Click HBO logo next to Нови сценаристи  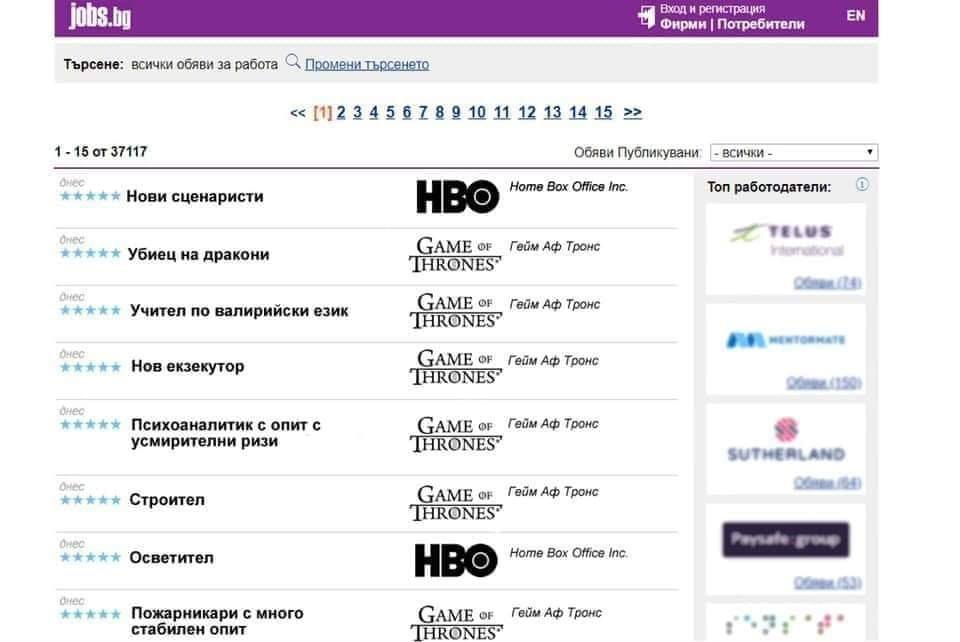[x=457, y=196]
